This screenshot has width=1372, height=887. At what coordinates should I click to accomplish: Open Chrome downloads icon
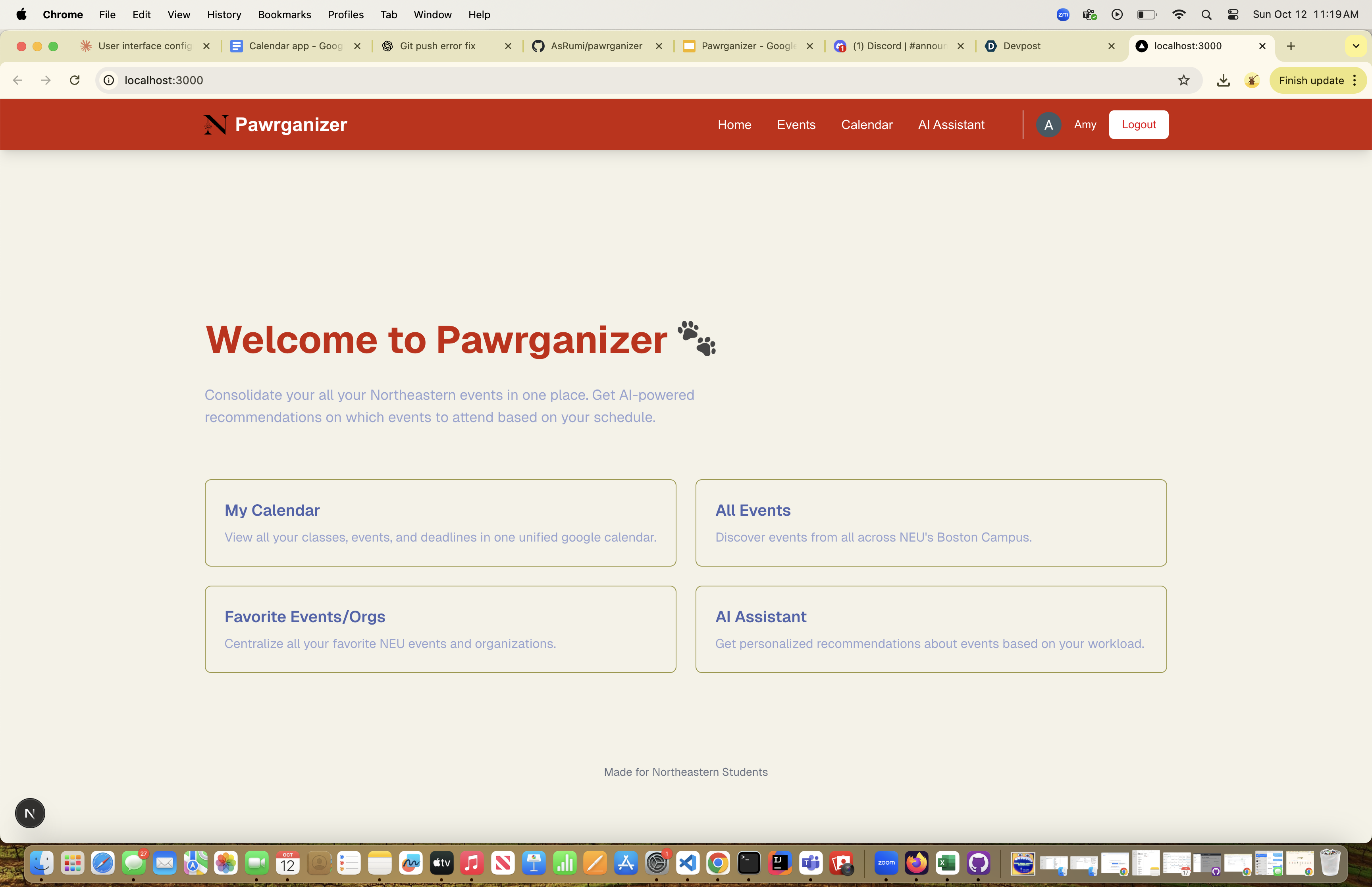point(1223,80)
